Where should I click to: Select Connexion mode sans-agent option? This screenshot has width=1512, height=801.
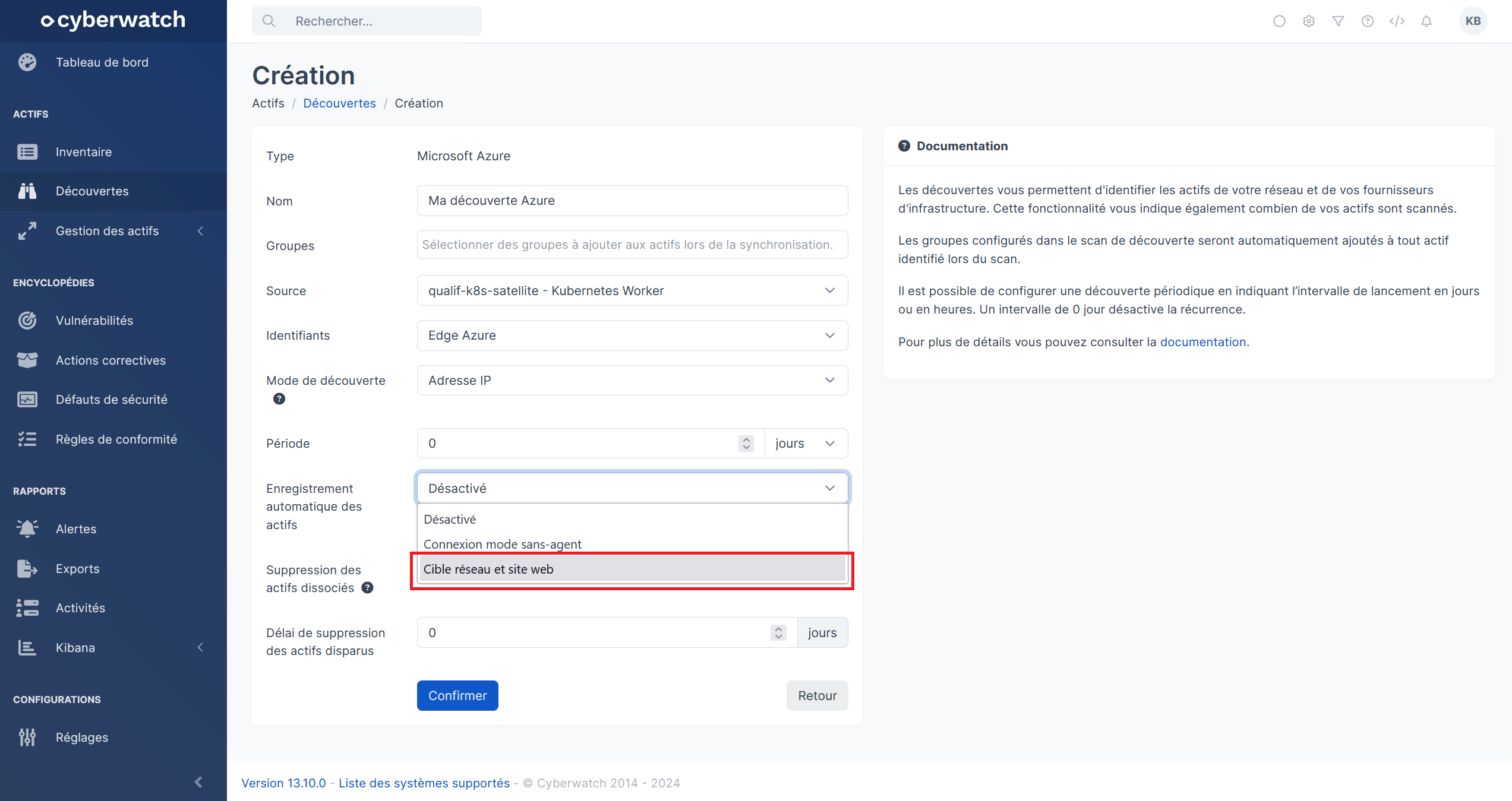click(632, 544)
